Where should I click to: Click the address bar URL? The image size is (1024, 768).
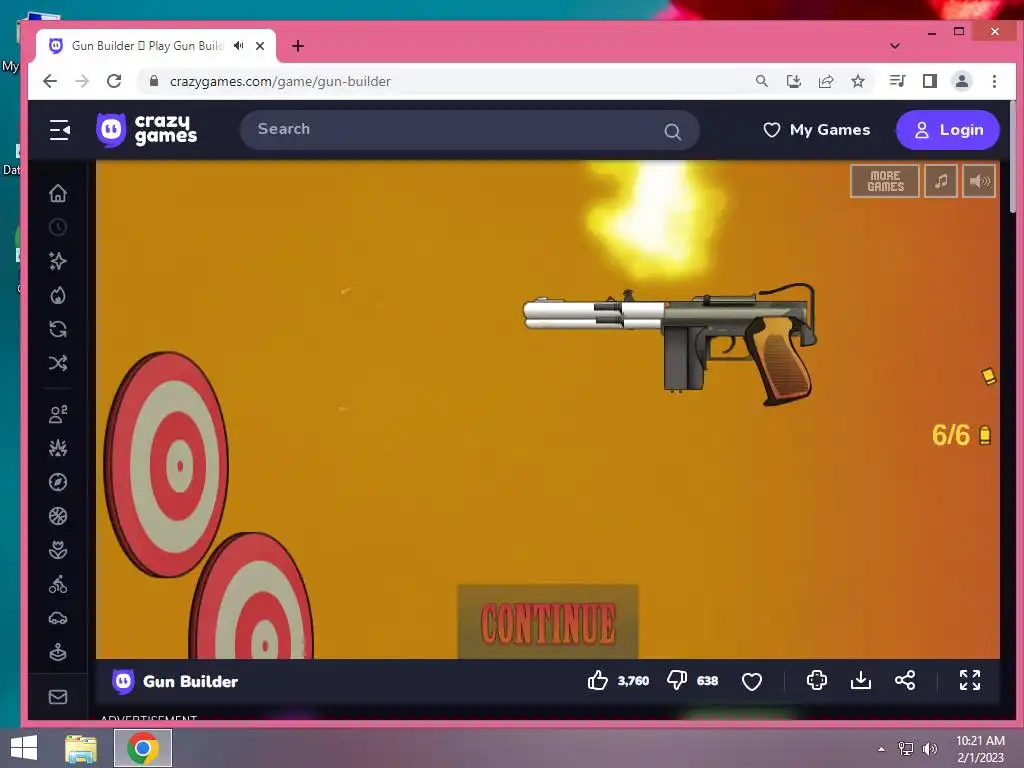pos(280,82)
